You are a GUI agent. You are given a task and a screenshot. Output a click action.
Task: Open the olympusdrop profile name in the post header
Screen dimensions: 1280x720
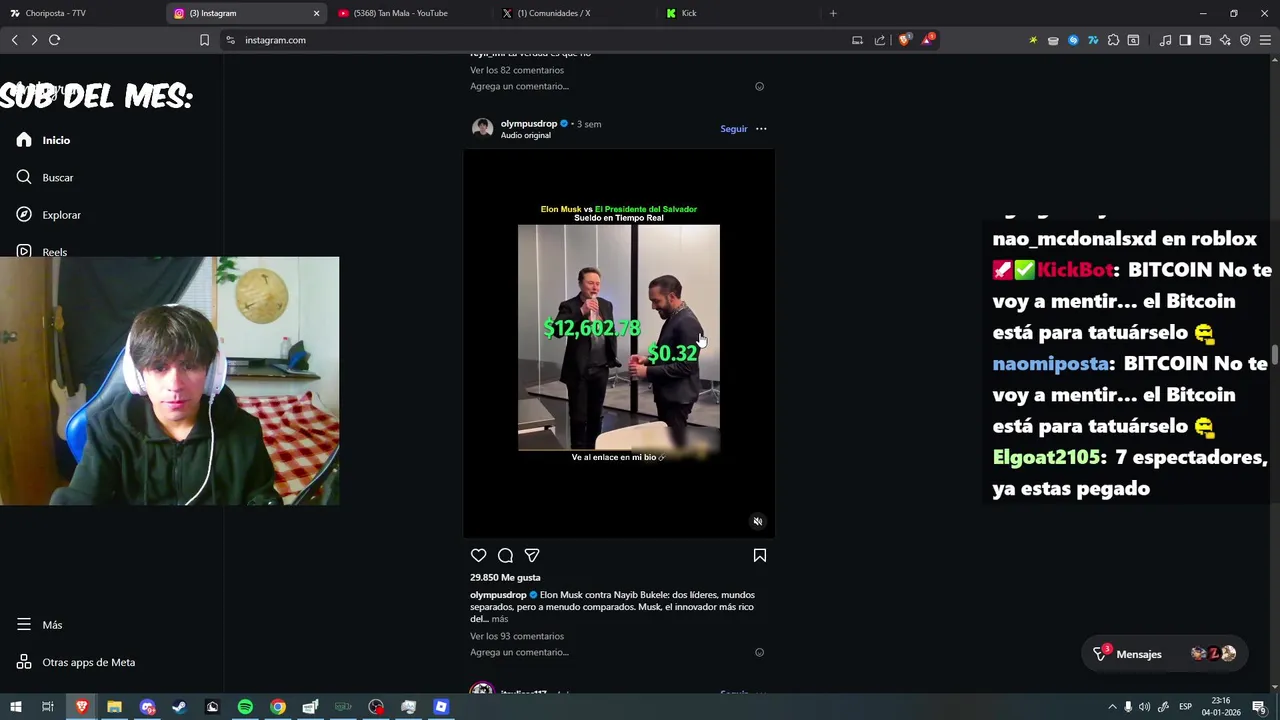tap(529, 124)
